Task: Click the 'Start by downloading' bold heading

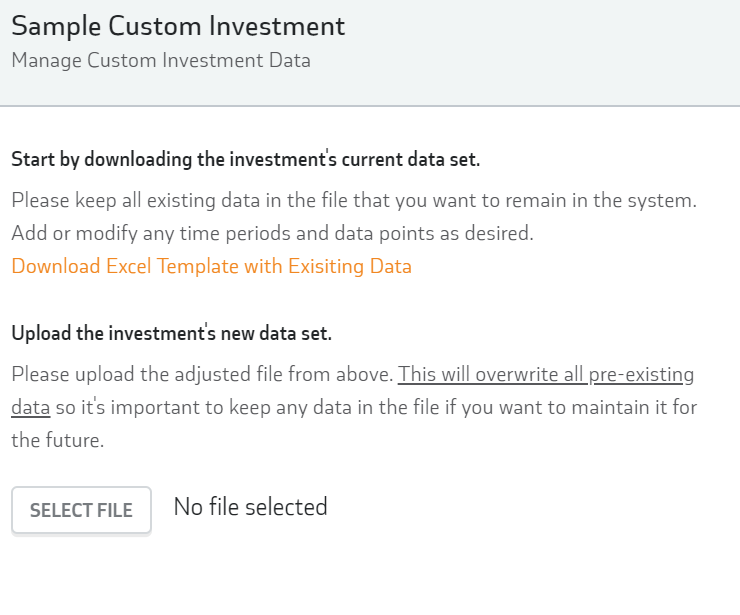Action: (246, 159)
